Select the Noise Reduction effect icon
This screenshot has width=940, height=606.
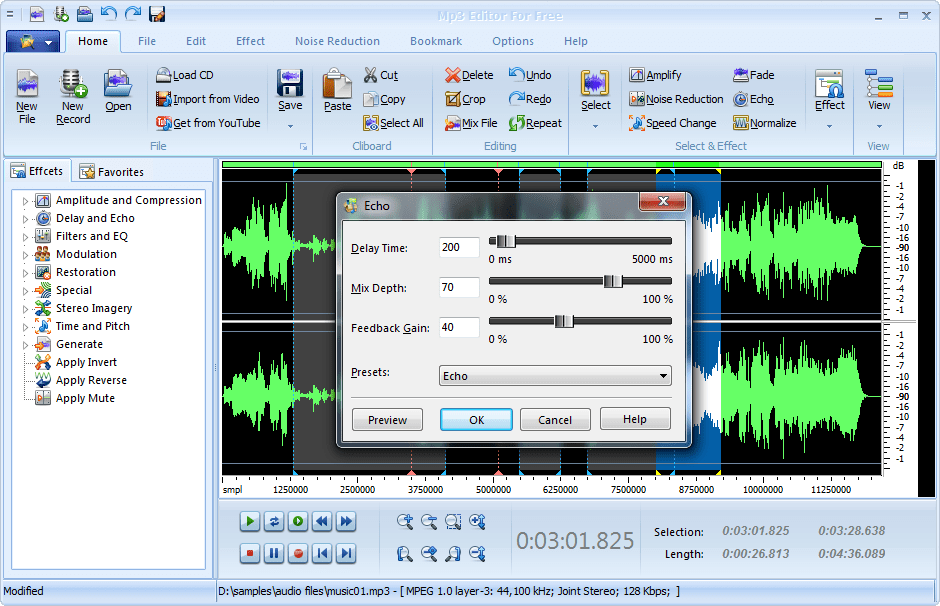pyautogui.click(x=637, y=99)
